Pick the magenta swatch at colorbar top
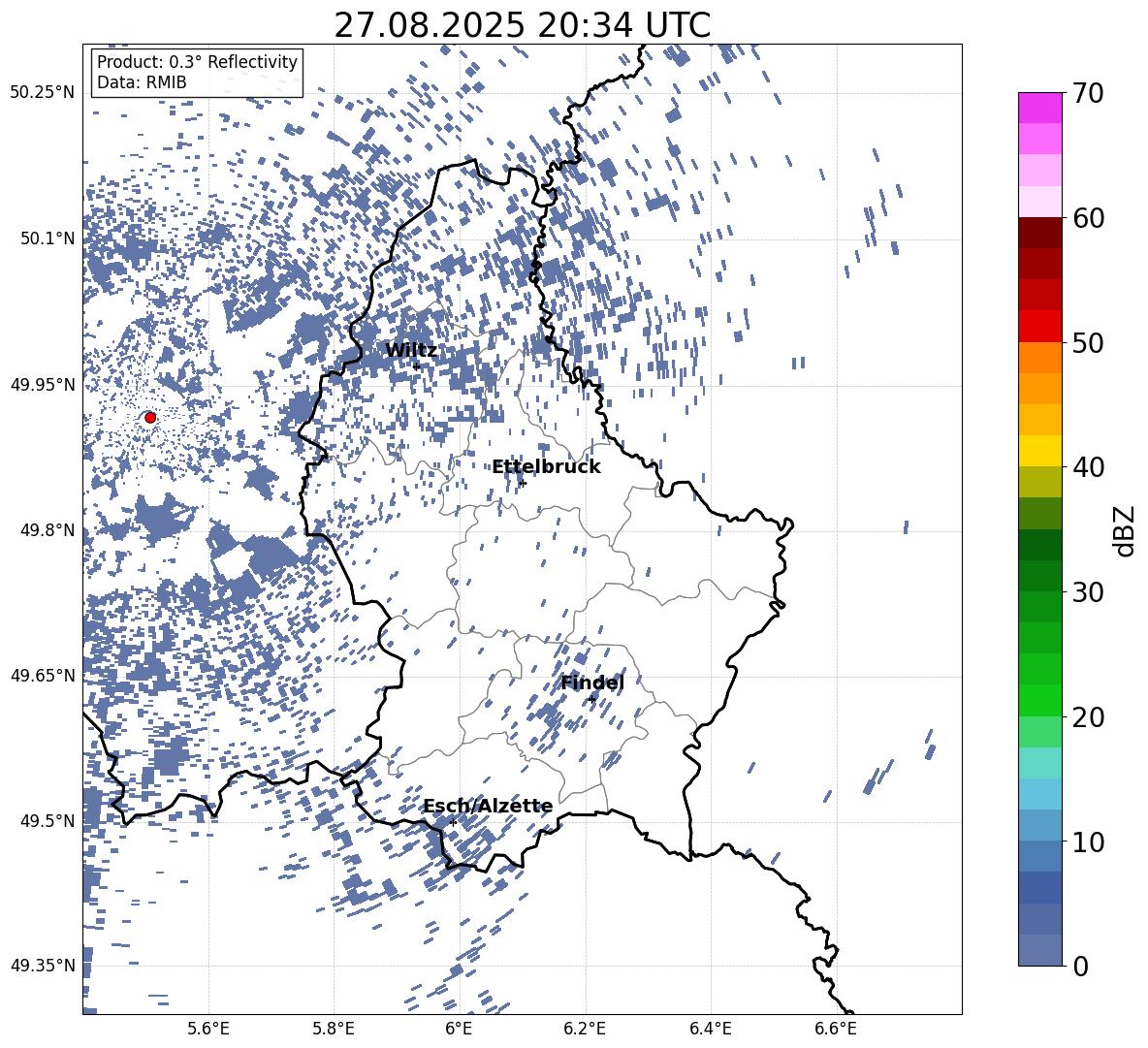The height and width of the screenshot is (1048, 1148). (x=1039, y=109)
